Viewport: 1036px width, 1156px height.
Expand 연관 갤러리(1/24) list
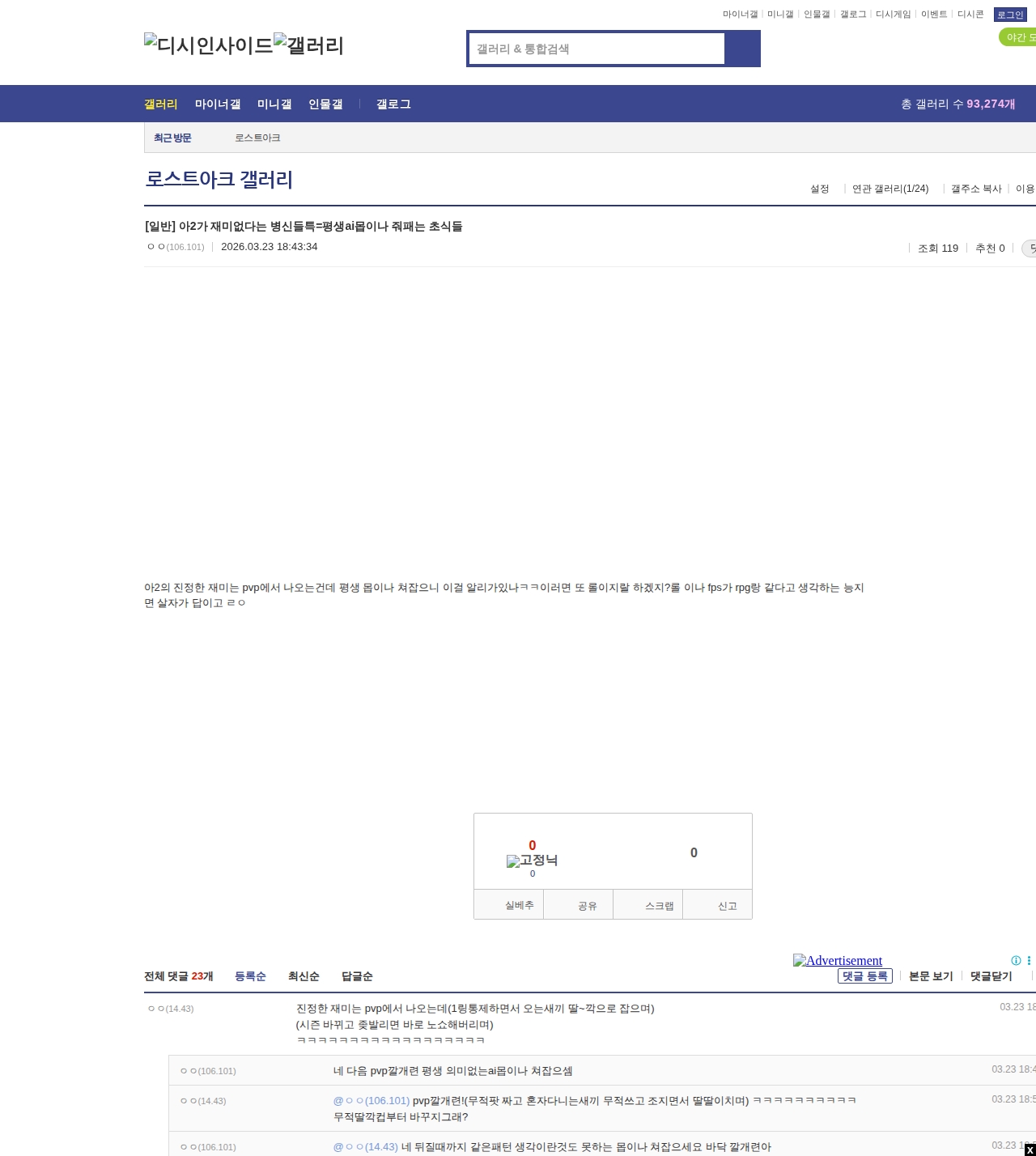(889, 188)
